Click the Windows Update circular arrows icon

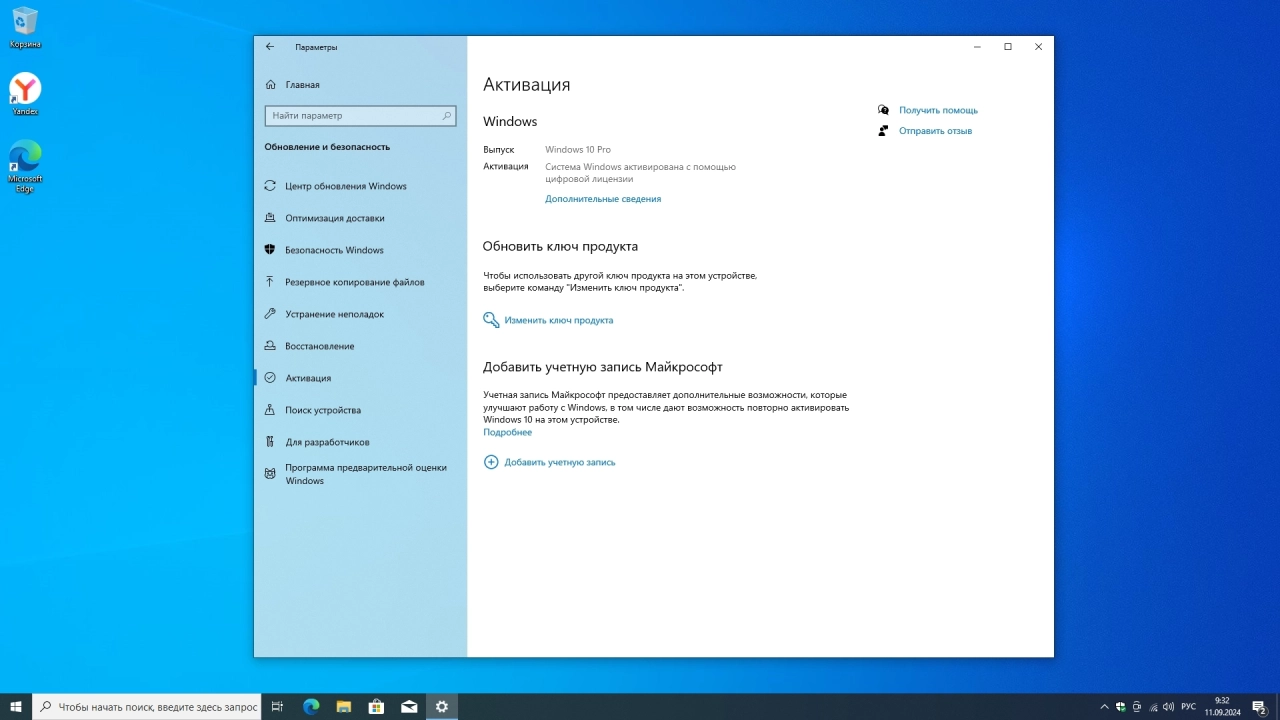pos(270,186)
